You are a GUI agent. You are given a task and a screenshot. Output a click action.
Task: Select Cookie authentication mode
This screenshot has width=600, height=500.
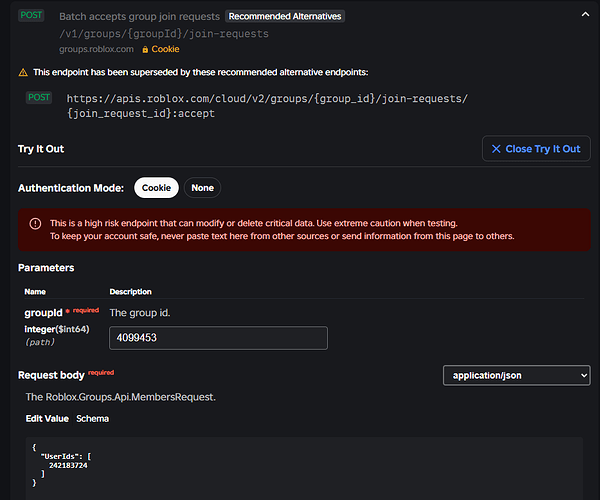pos(156,187)
